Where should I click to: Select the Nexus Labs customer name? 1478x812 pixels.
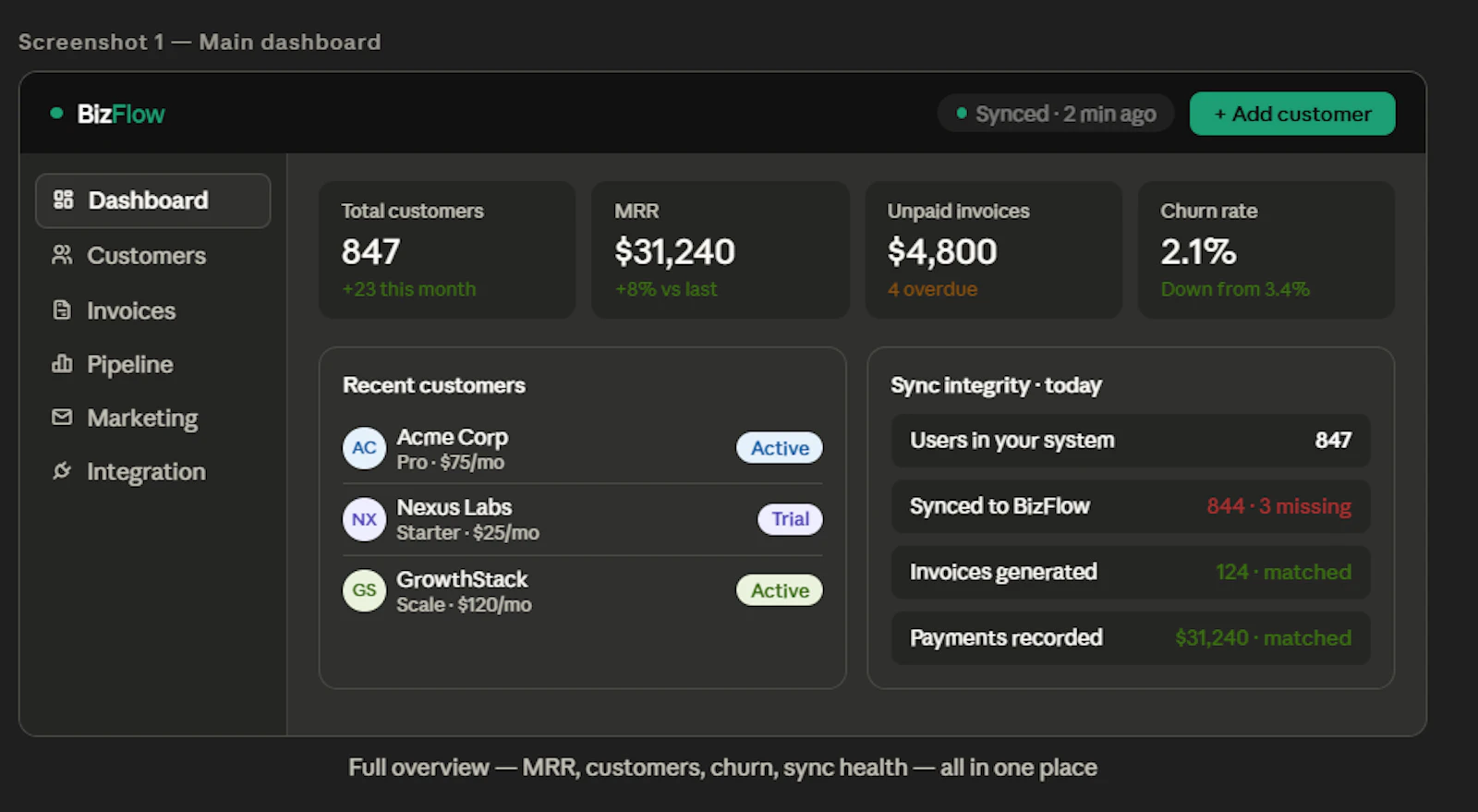(454, 507)
